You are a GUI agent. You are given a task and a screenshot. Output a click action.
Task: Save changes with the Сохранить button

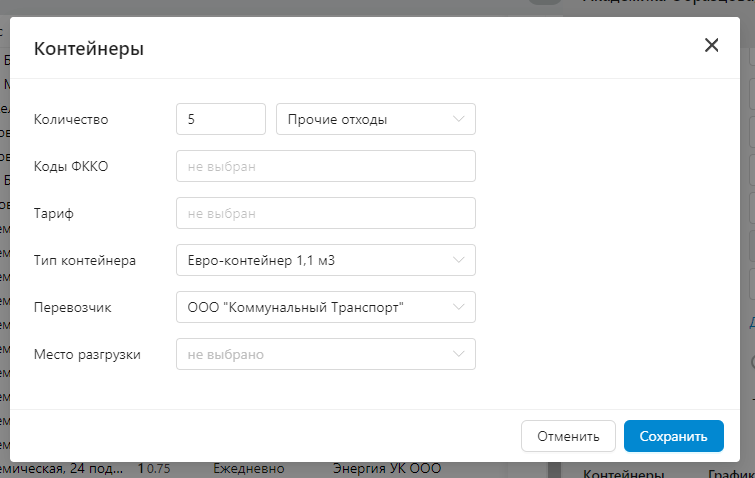click(673, 436)
